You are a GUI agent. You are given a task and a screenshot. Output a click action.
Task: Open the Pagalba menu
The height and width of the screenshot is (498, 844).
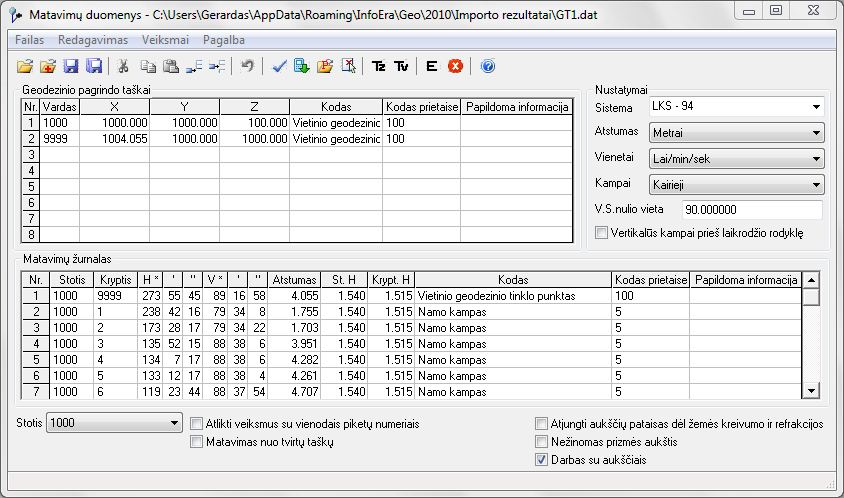click(x=224, y=40)
